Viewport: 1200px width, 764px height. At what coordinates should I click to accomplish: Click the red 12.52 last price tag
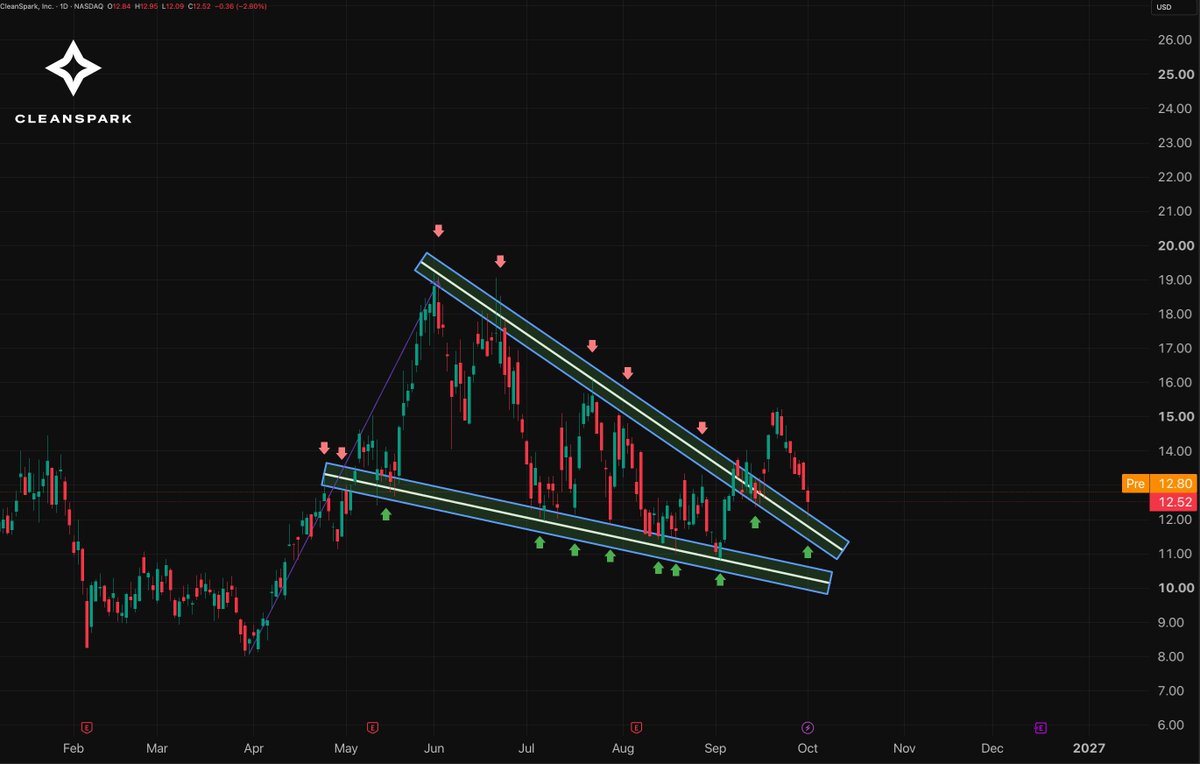[x=1173, y=502]
